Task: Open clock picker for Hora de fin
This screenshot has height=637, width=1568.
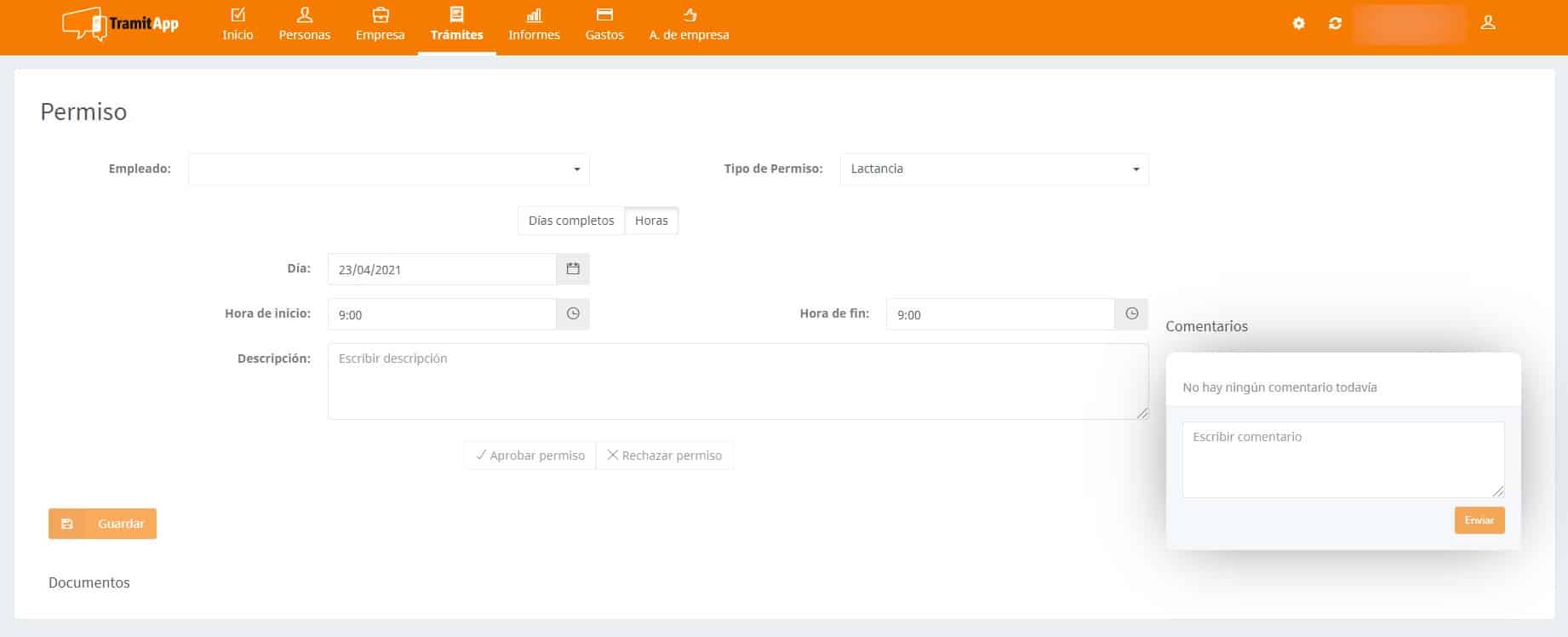Action: point(1131,314)
